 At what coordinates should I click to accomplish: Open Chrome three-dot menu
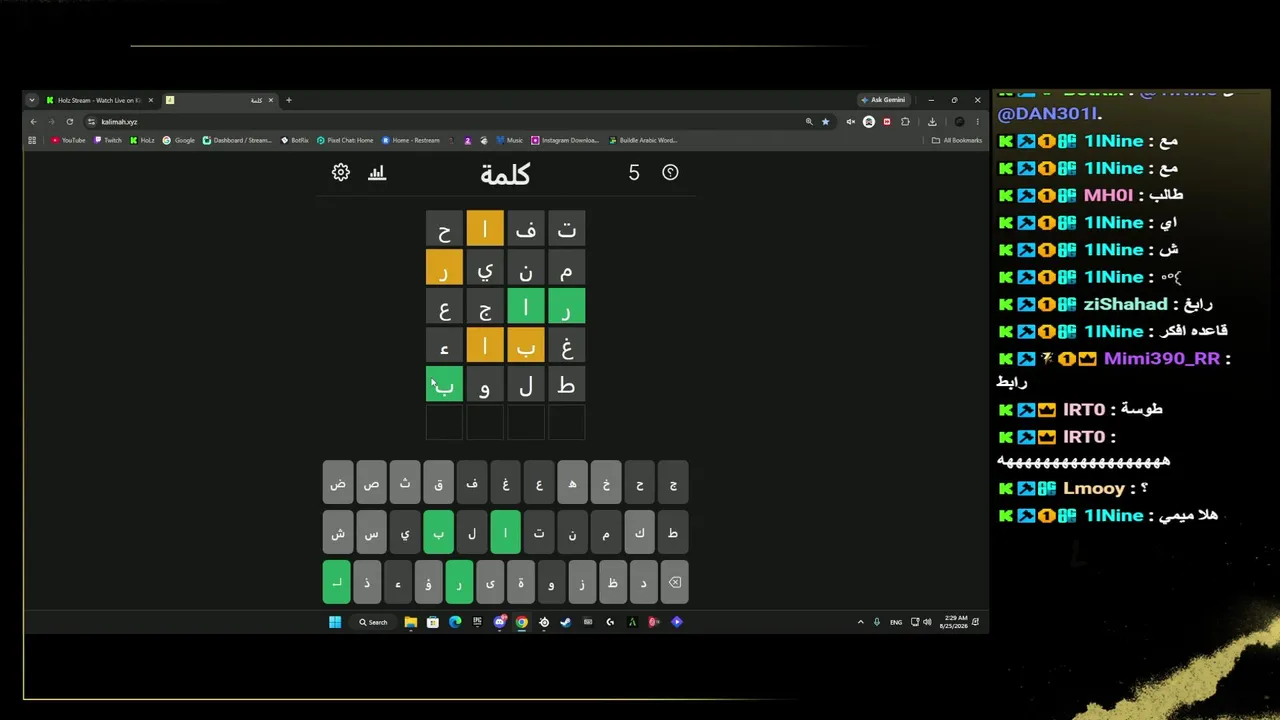978,121
